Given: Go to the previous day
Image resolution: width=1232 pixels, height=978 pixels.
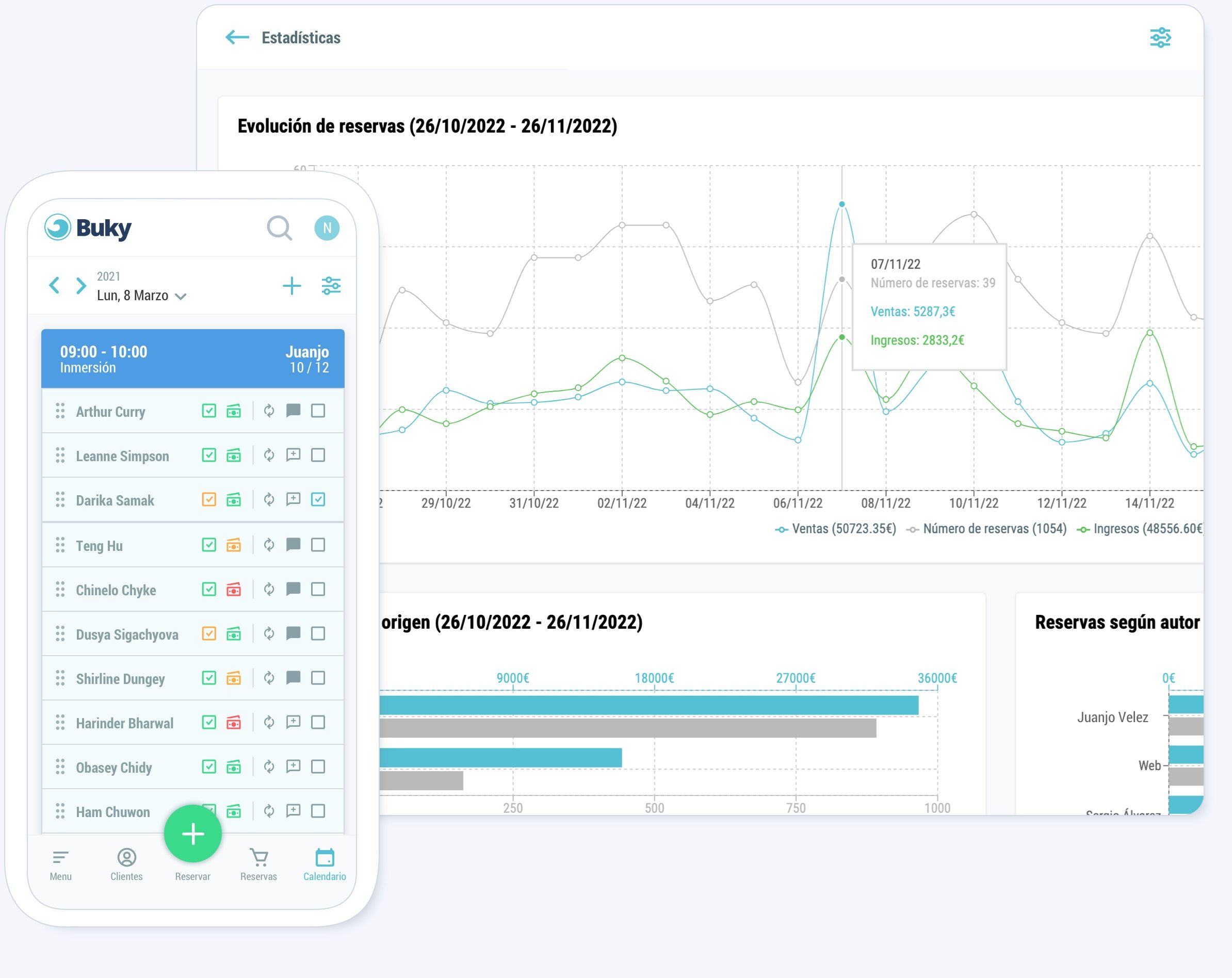Looking at the screenshot, I should point(54,285).
